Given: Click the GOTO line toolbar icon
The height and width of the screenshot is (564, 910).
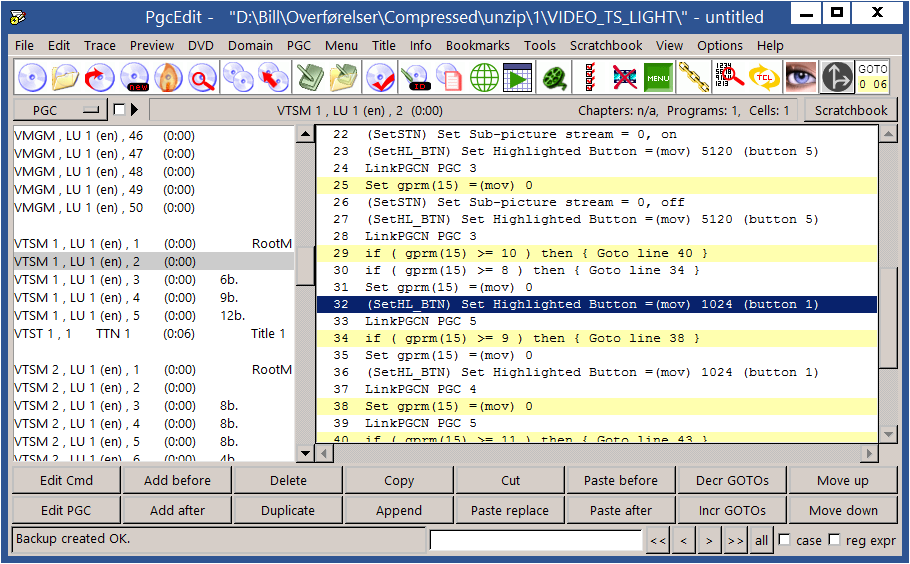Looking at the screenshot, I should point(872,77).
